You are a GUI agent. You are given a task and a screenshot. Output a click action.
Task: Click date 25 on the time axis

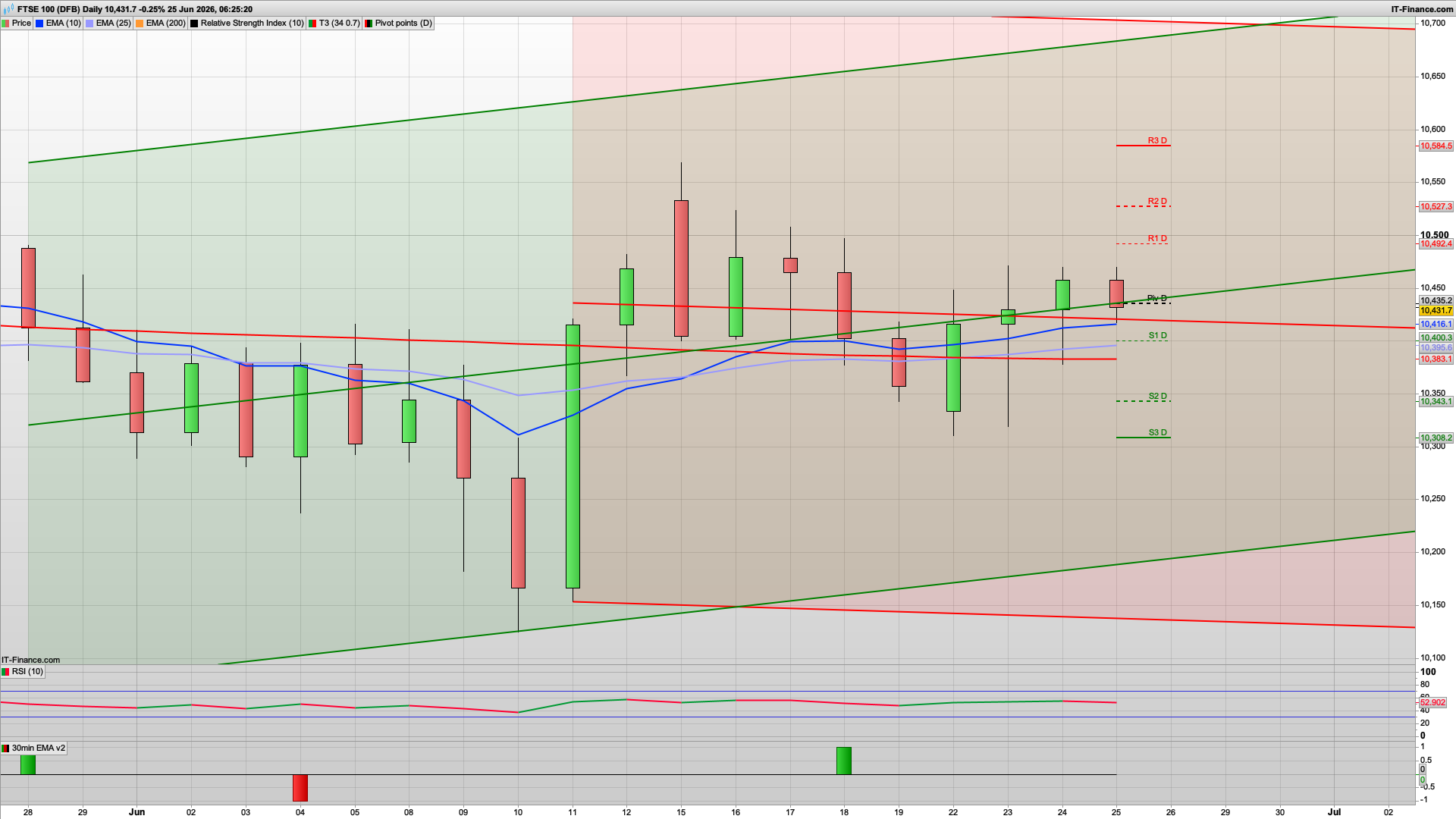(x=1116, y=812)
